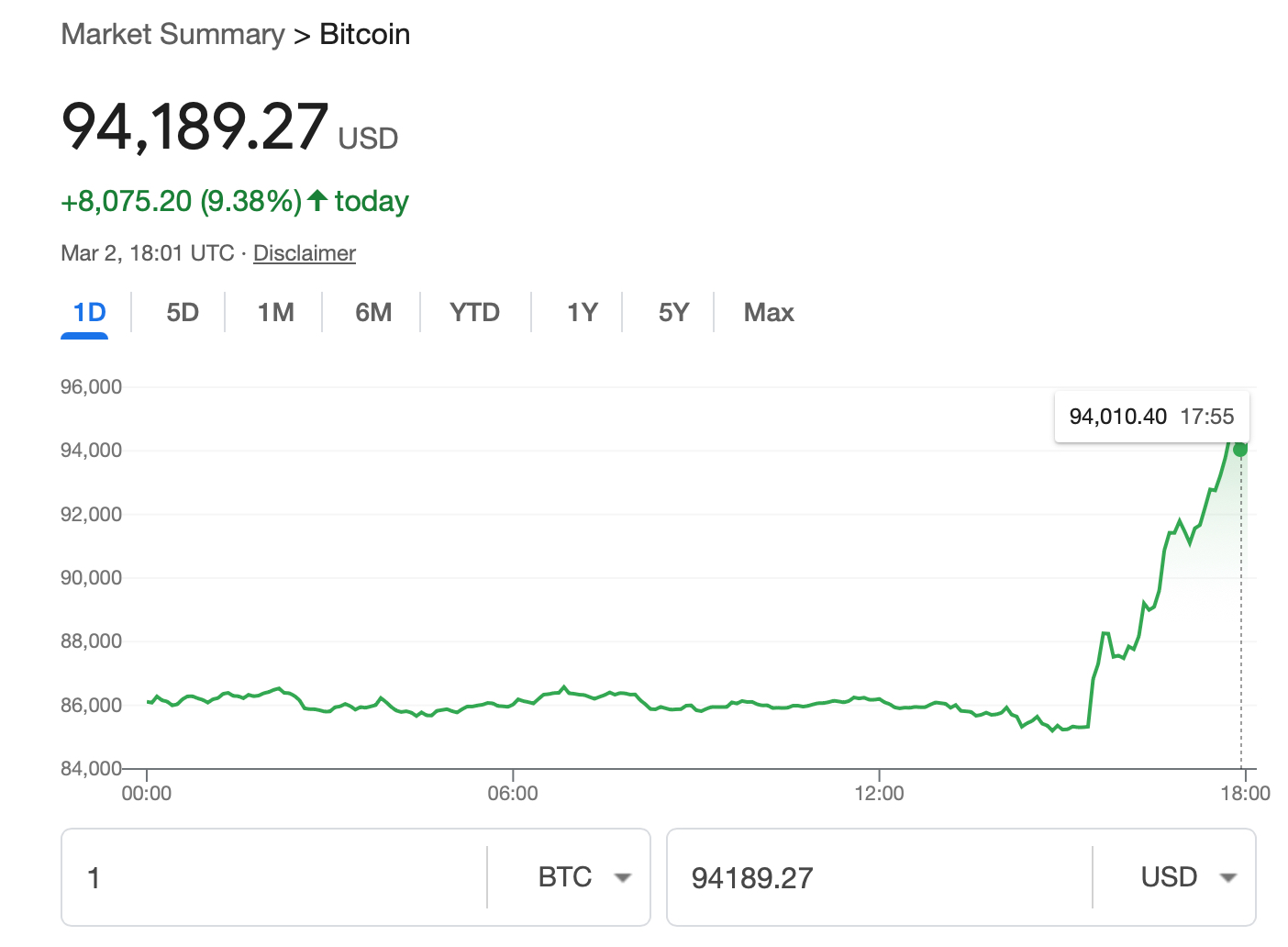Select the 1D time range tab
Image resolution: width=1288 pixels, height=947 pixels.
click(x=89, y=313)
